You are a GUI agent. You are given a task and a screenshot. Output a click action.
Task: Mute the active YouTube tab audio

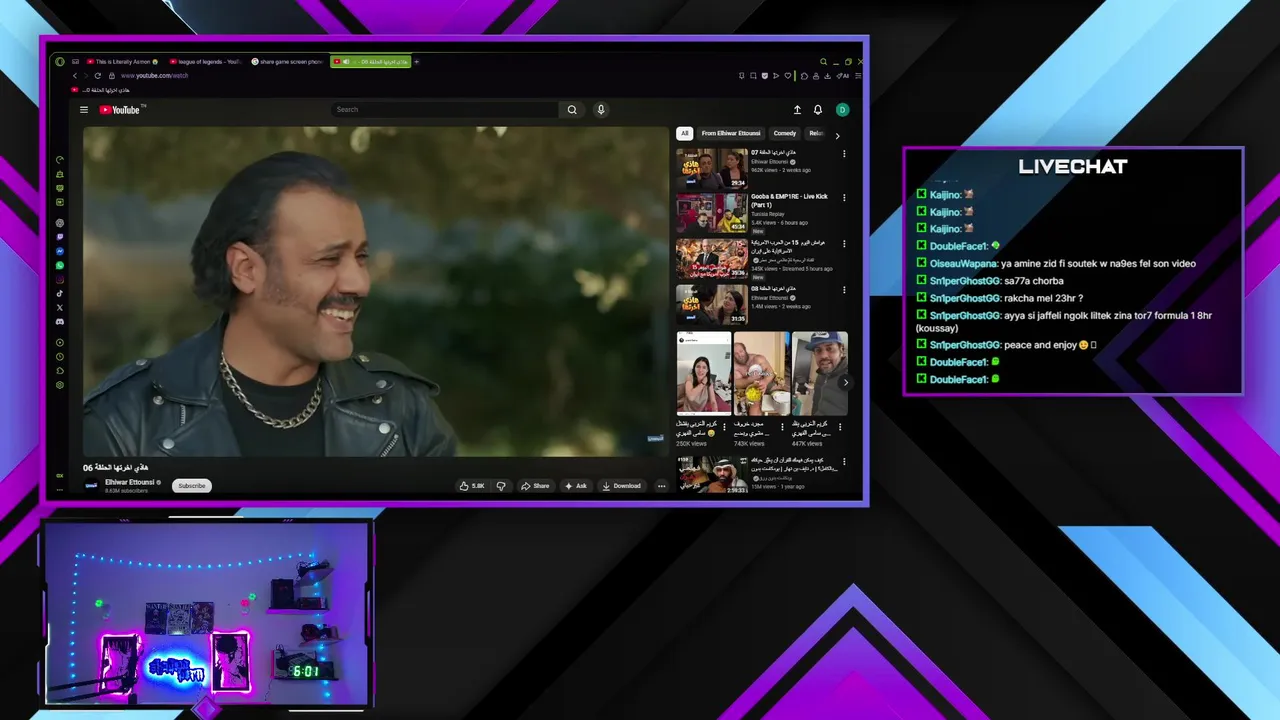tap(346, 62)
